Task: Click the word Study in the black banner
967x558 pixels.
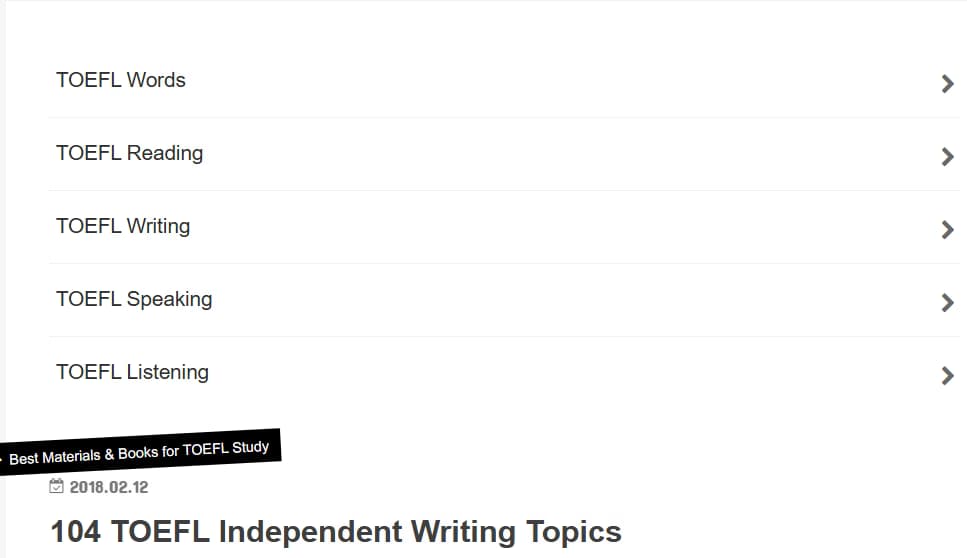Action: [251, 447]
